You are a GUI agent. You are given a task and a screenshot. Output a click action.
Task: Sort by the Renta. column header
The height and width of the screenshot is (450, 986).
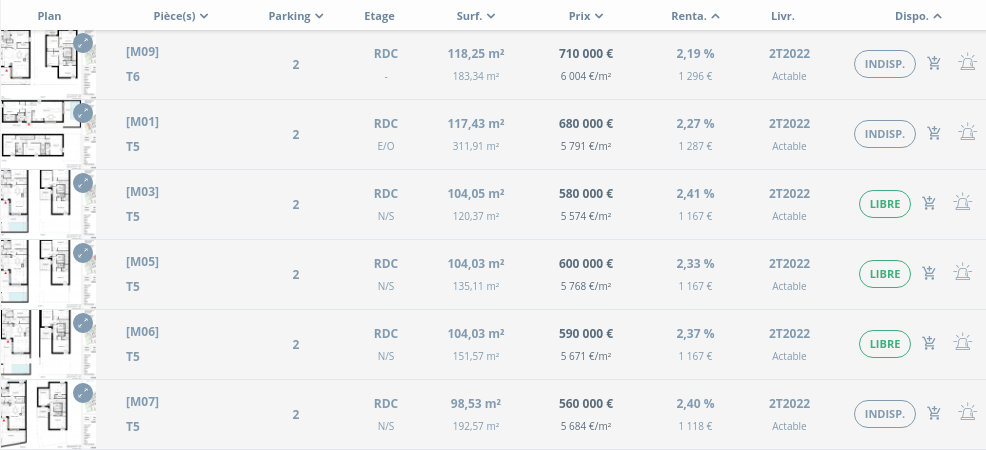695,16
